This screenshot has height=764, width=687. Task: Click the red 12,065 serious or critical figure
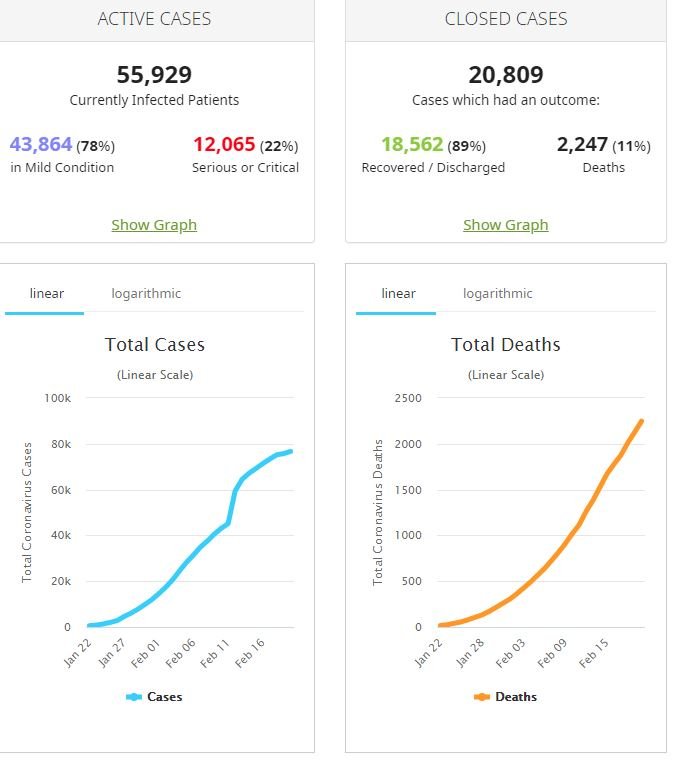tap(223, 145)
